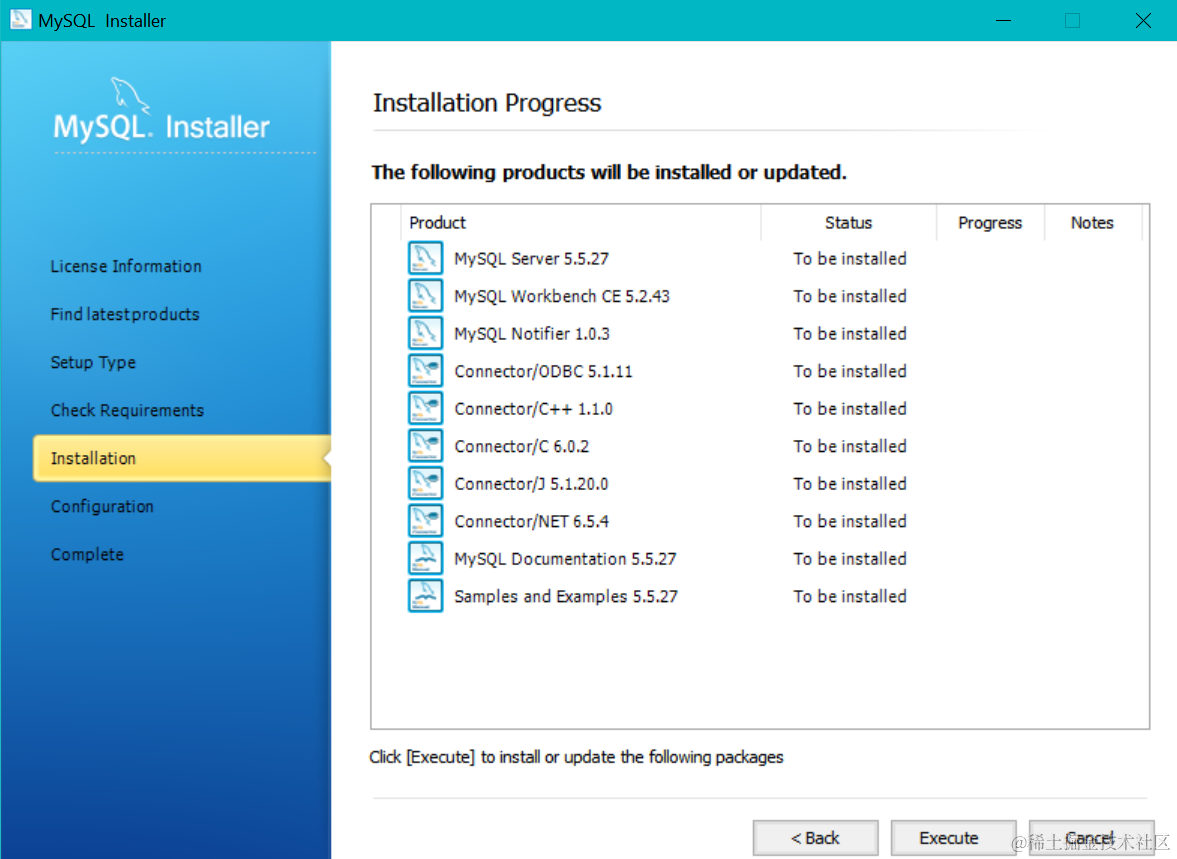Viewport: 1177px width, 859px height.
Task: Click the MySQL Workbench CE 5.2.43 icon
Action: [x=425, y=296]
